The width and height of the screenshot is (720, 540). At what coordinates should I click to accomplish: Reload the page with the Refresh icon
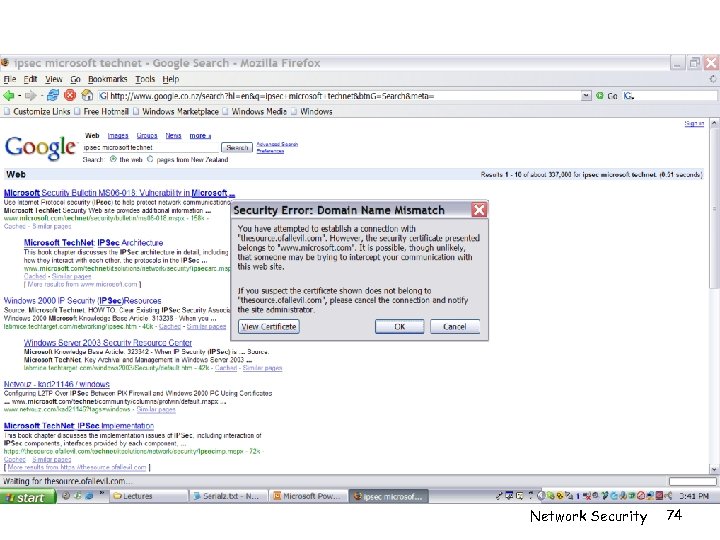pyautogui.click(x=53, y=95)
